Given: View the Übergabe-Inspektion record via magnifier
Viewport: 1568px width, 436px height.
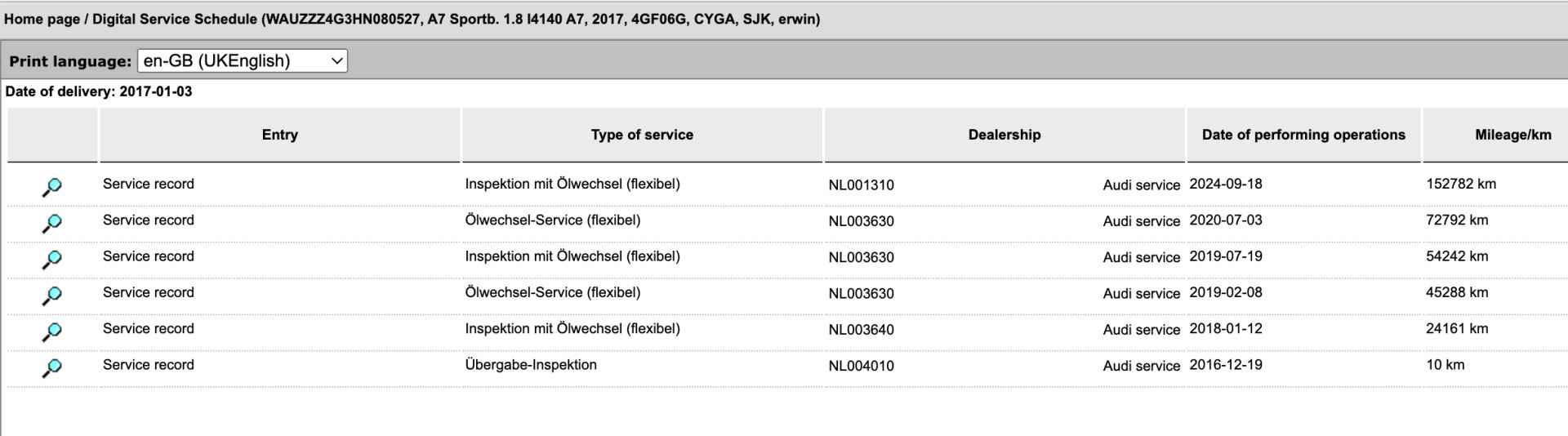Looking at the screenshot, I should 51,368.
